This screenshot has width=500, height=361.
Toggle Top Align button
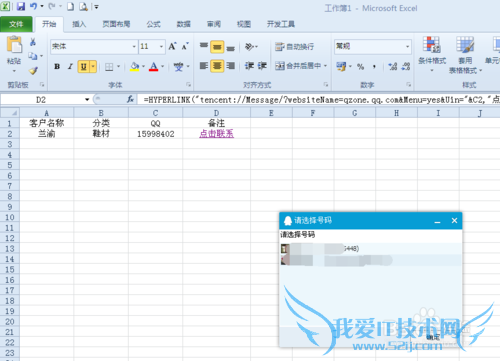[x=204, y=46]
